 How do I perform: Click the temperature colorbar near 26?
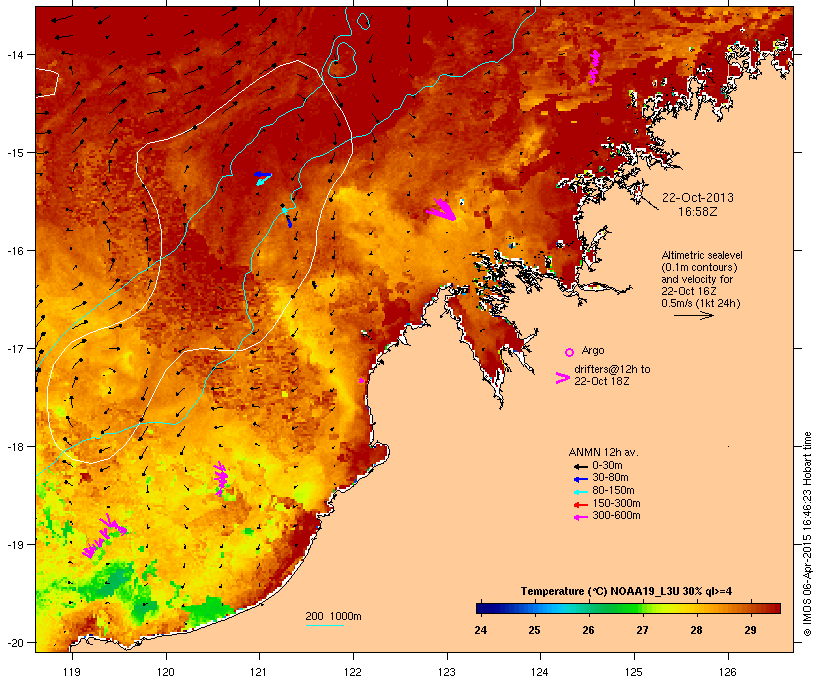click(589, 608)
